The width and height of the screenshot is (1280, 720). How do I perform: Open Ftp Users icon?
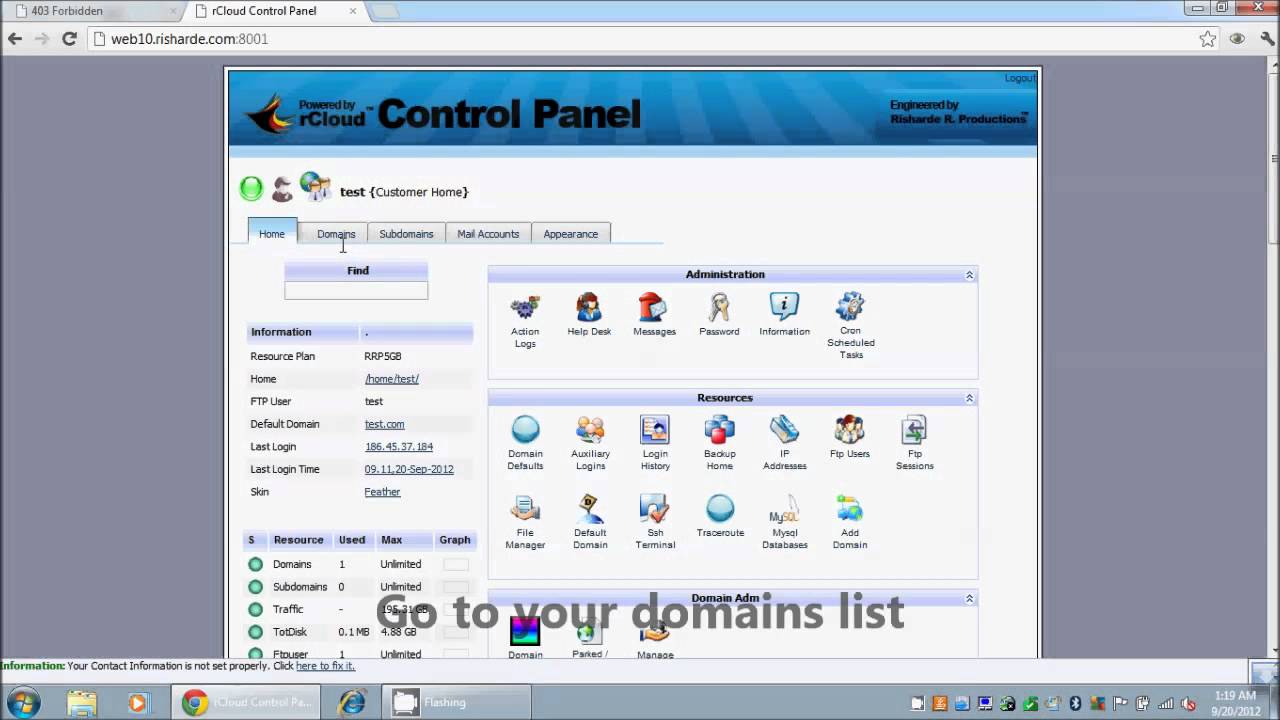[x=850, y=430]
